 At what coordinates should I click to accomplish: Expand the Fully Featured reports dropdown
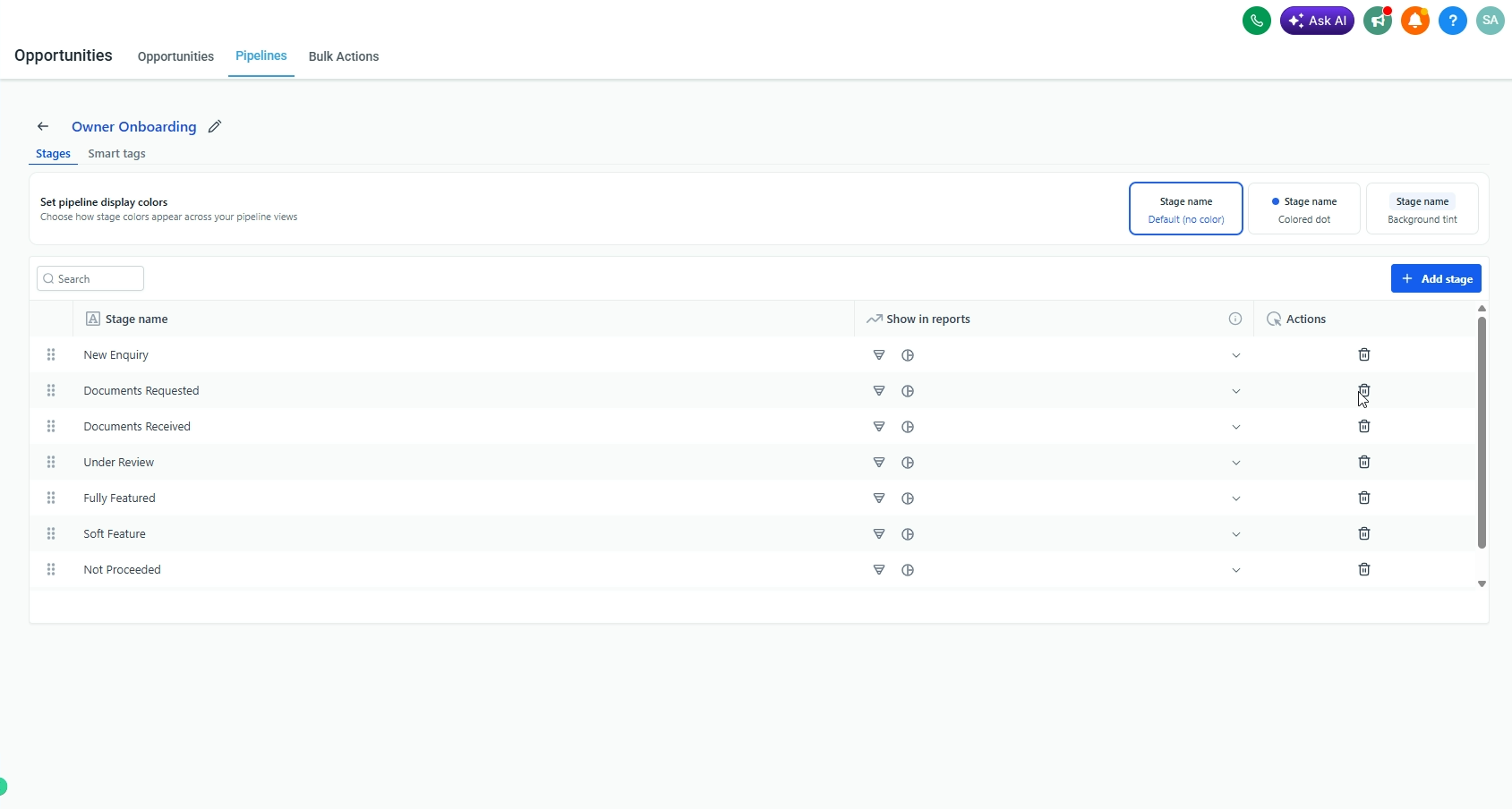pyautogui.click(x=1236, y=498)
